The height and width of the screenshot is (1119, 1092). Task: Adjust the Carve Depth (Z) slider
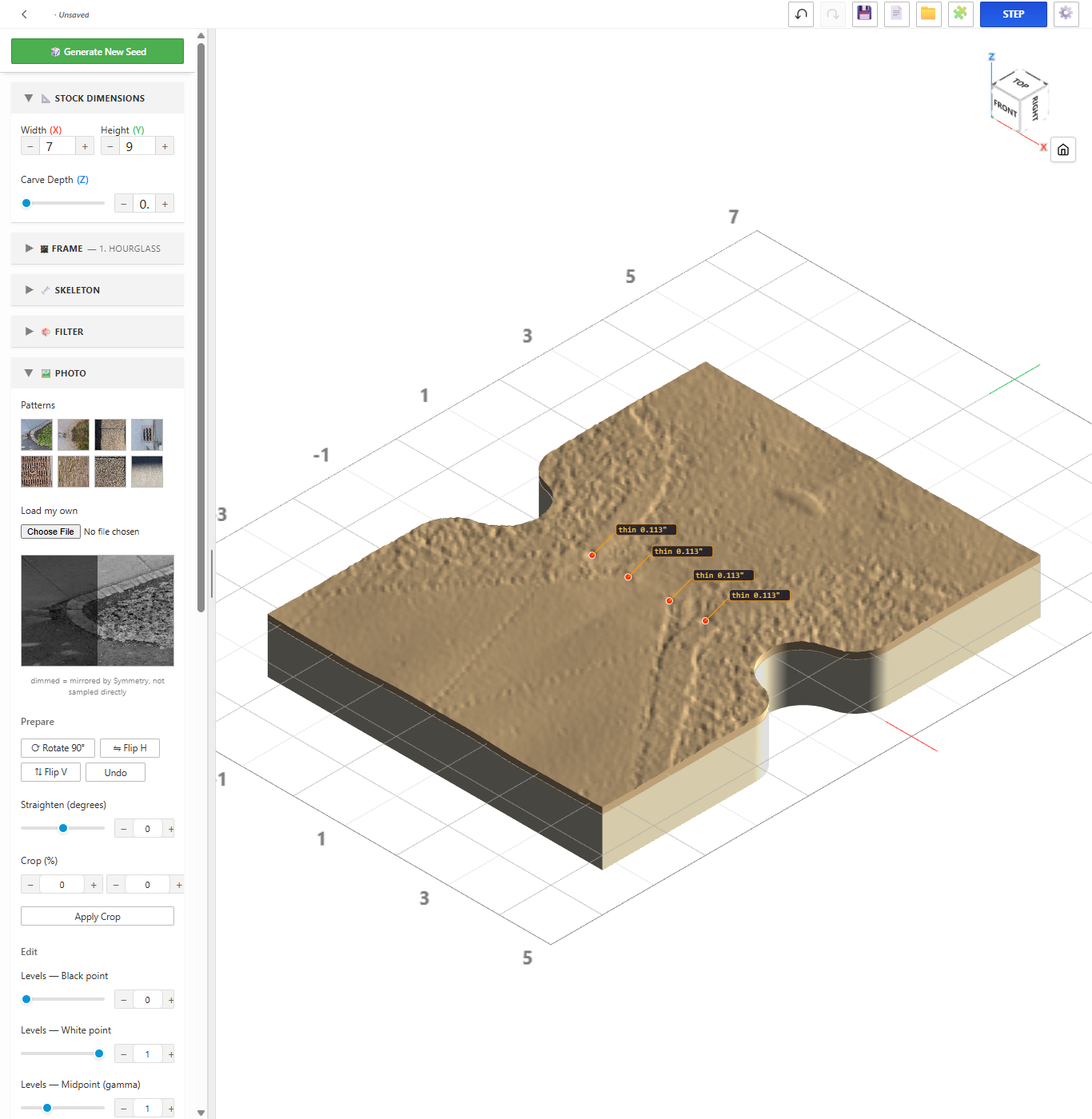pyautogui.click(x=62, y=203)
